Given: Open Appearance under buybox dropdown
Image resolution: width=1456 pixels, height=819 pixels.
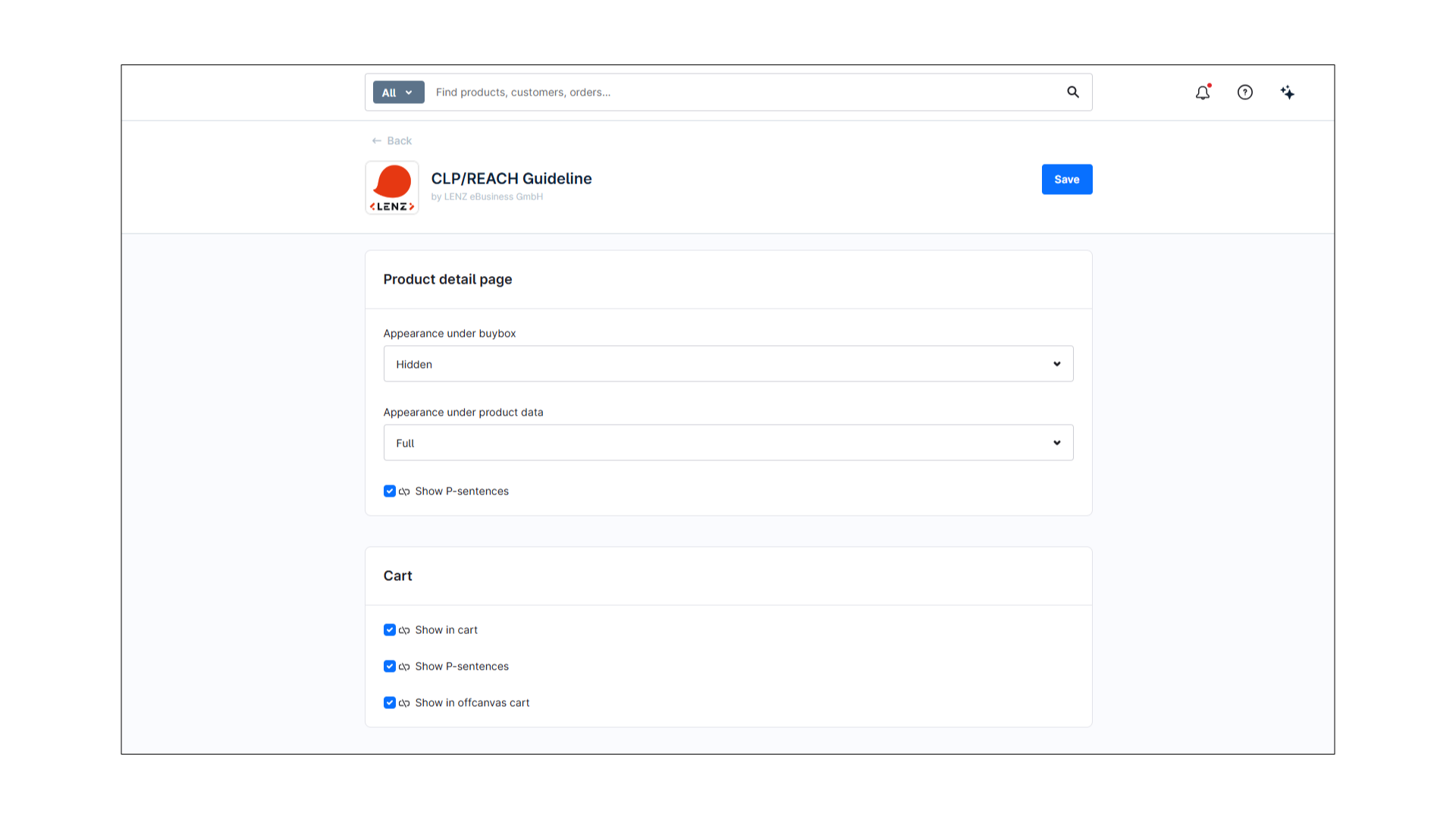Looking at the screenshot, I should 728,364.
